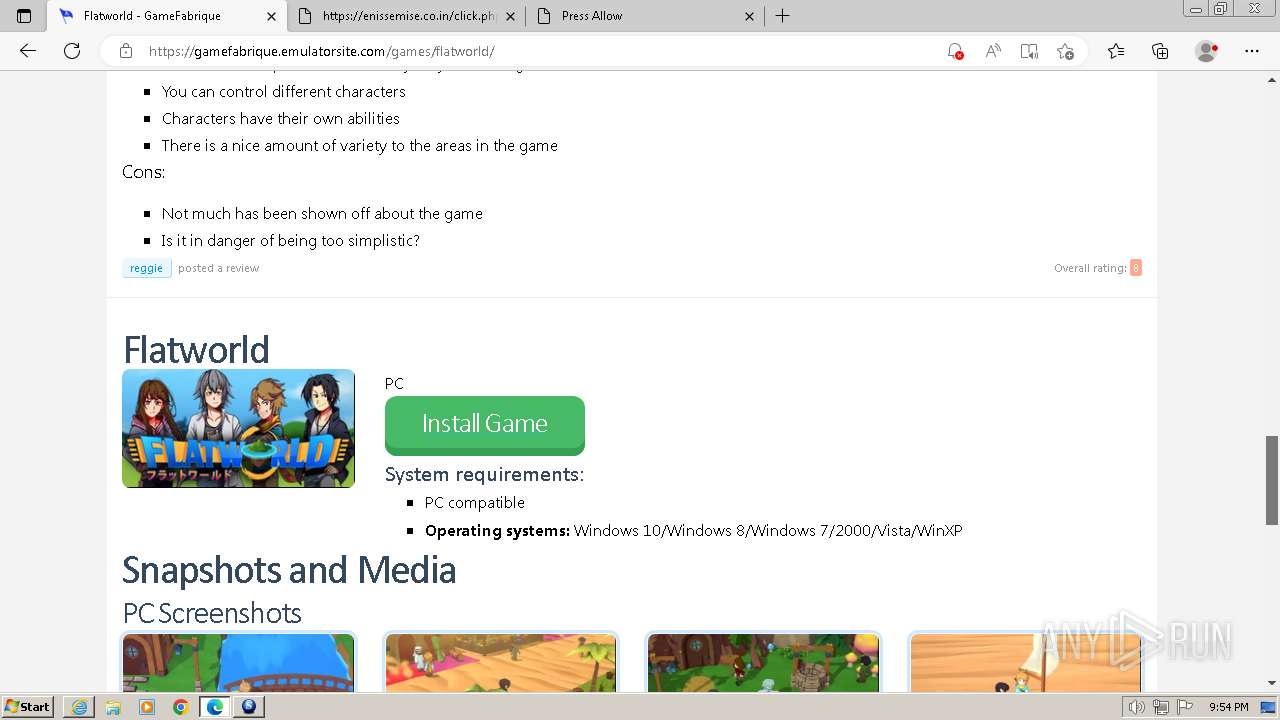Launch Chrome from the taskbar

(181, 707)
